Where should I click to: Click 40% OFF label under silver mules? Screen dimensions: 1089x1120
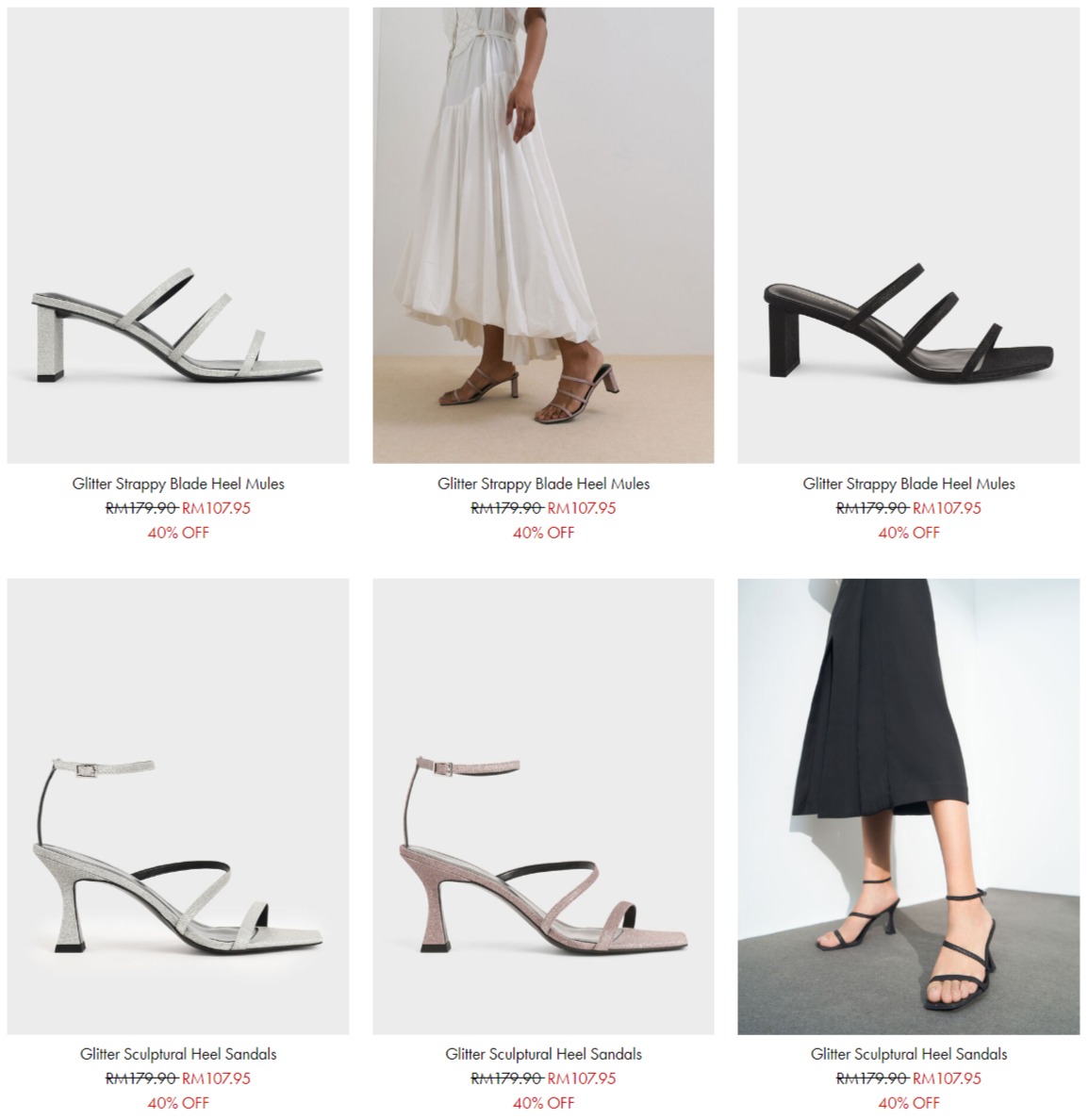tap(178, 532)
